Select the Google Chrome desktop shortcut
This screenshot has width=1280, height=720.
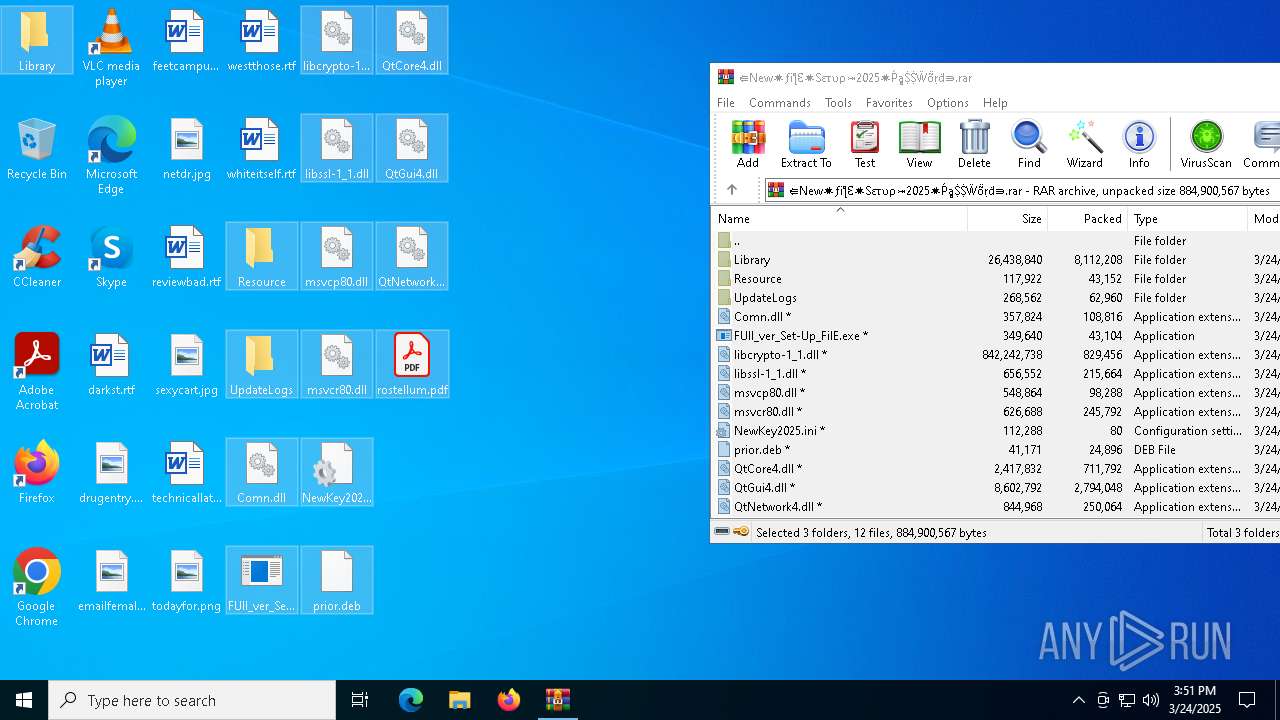coord(37,587)
